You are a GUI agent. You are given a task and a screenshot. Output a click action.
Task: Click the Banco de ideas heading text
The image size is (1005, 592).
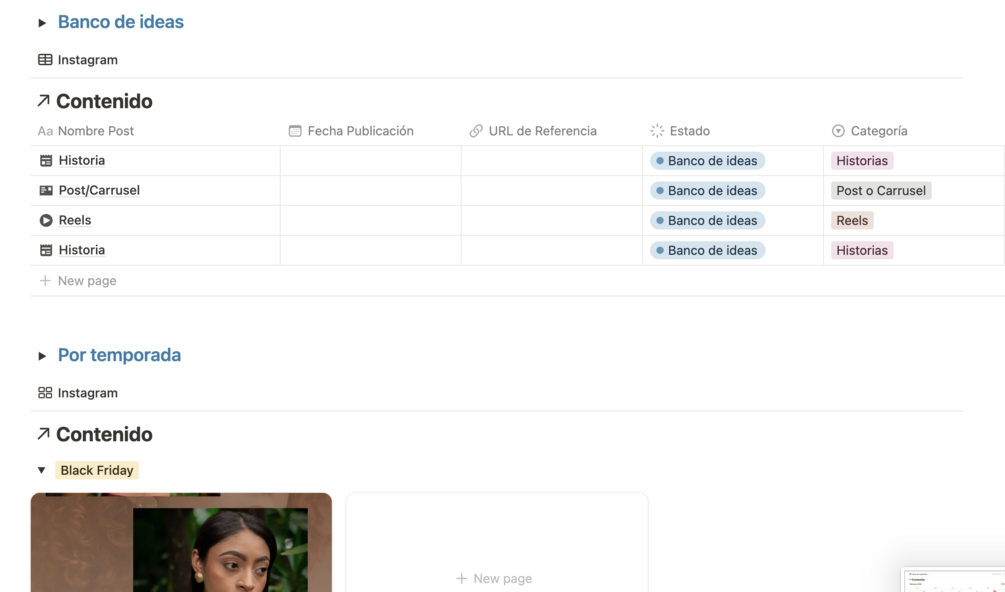[x=120, y=22]
